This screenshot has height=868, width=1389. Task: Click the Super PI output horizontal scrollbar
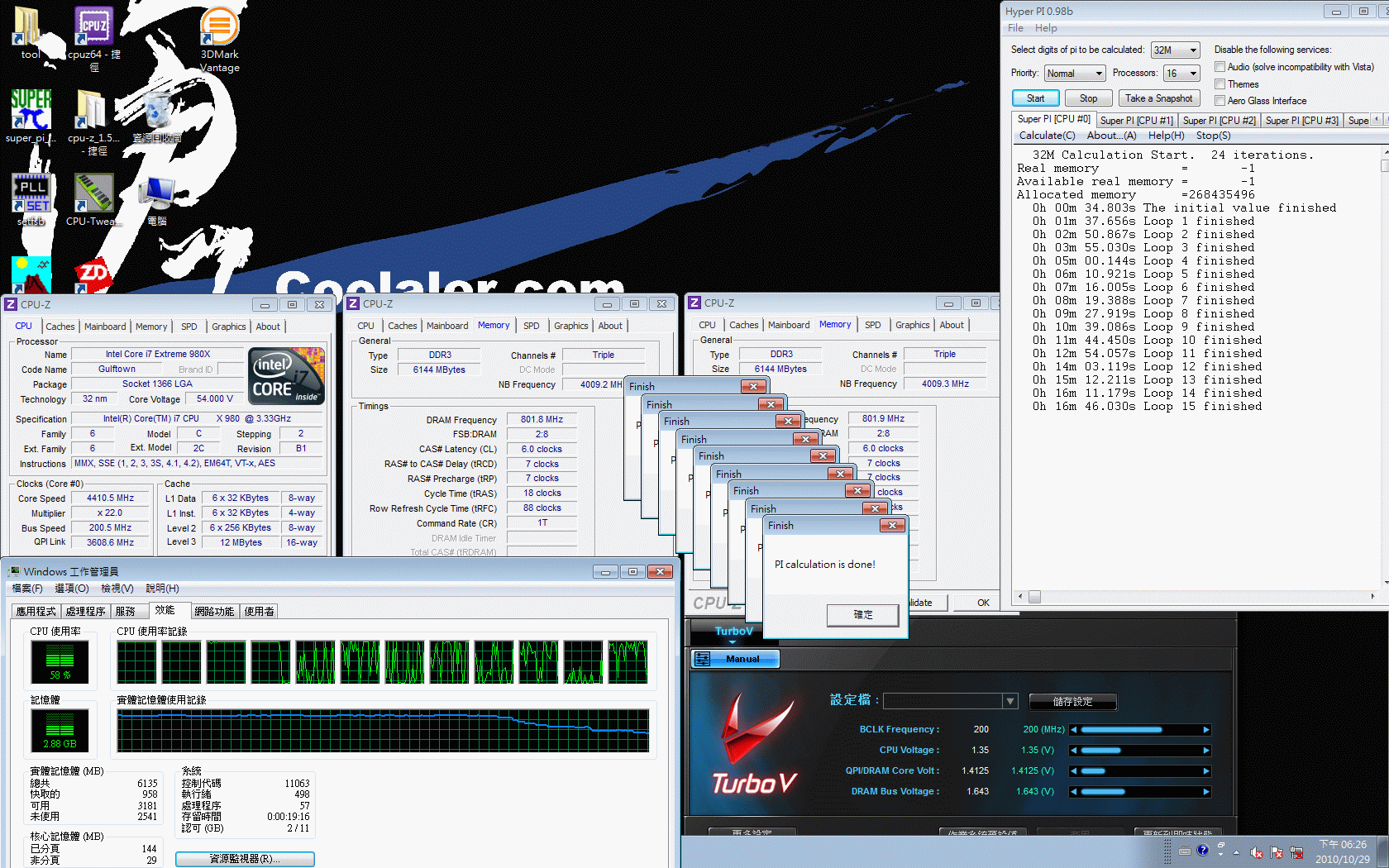(x=1196, y=597)
